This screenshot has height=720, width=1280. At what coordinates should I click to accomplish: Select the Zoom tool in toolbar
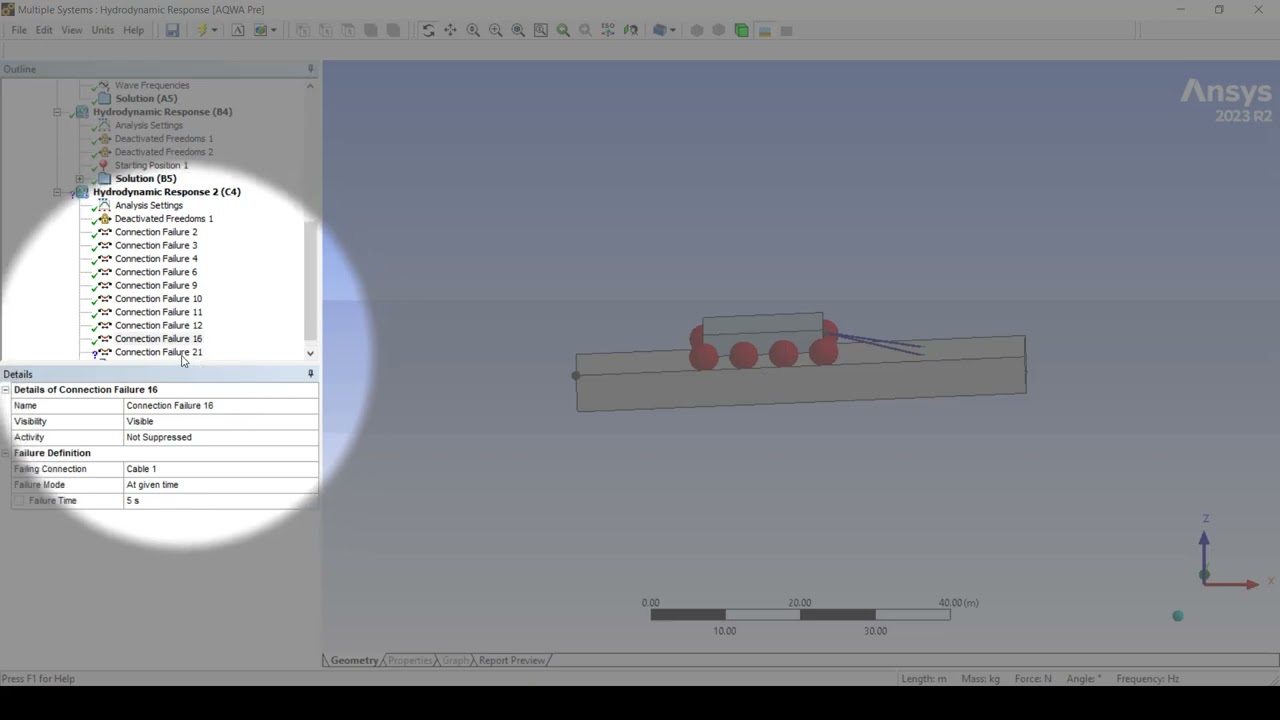pyautogui.click(x=473, y=30)
